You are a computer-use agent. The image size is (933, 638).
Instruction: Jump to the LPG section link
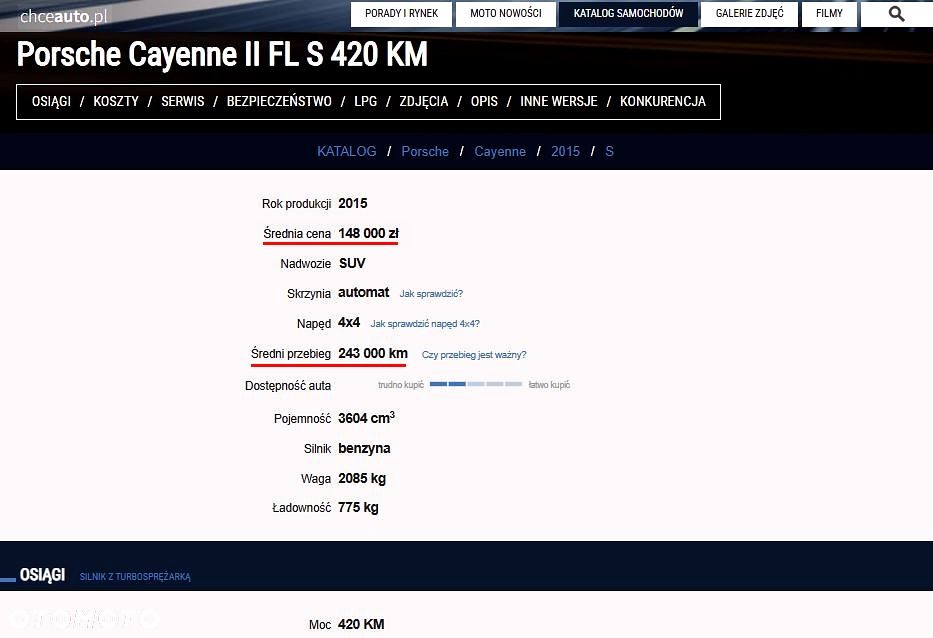coord(365,102)
